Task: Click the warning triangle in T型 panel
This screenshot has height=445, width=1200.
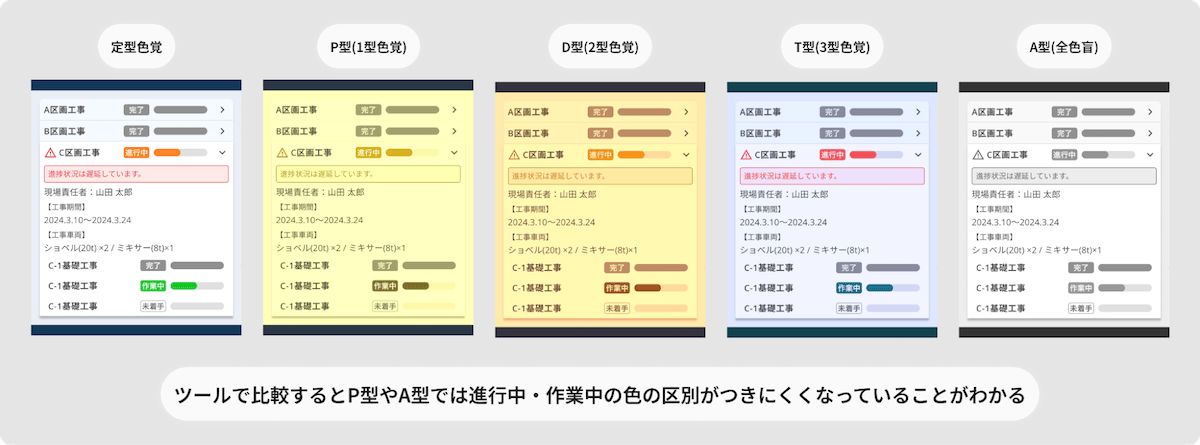Action: tap(745, 154)
